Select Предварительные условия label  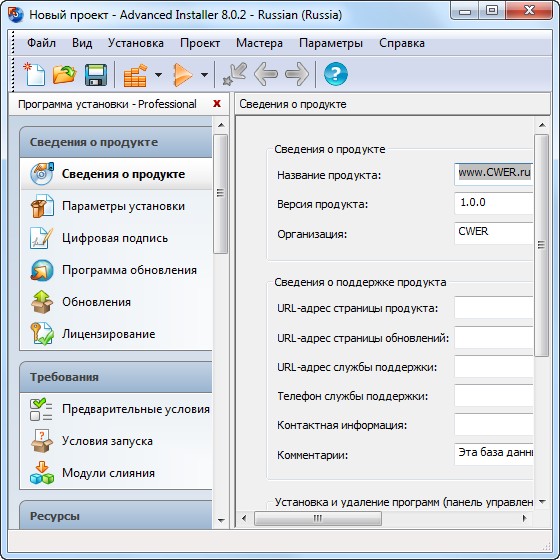click(x=136, y=409)
